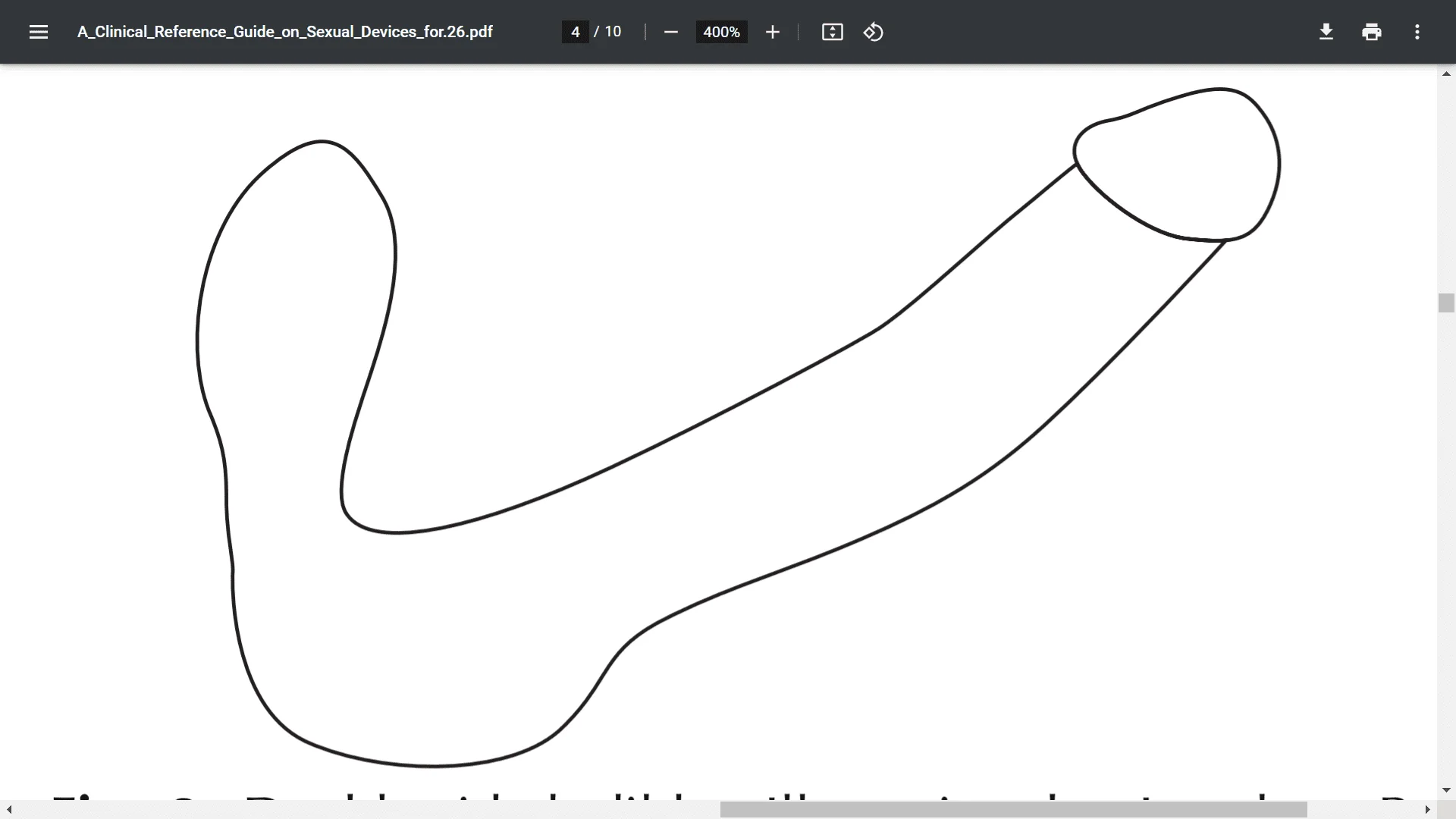Click the scroll right arrow
Screen dimensions: 1456x819
coord(1427,810)
